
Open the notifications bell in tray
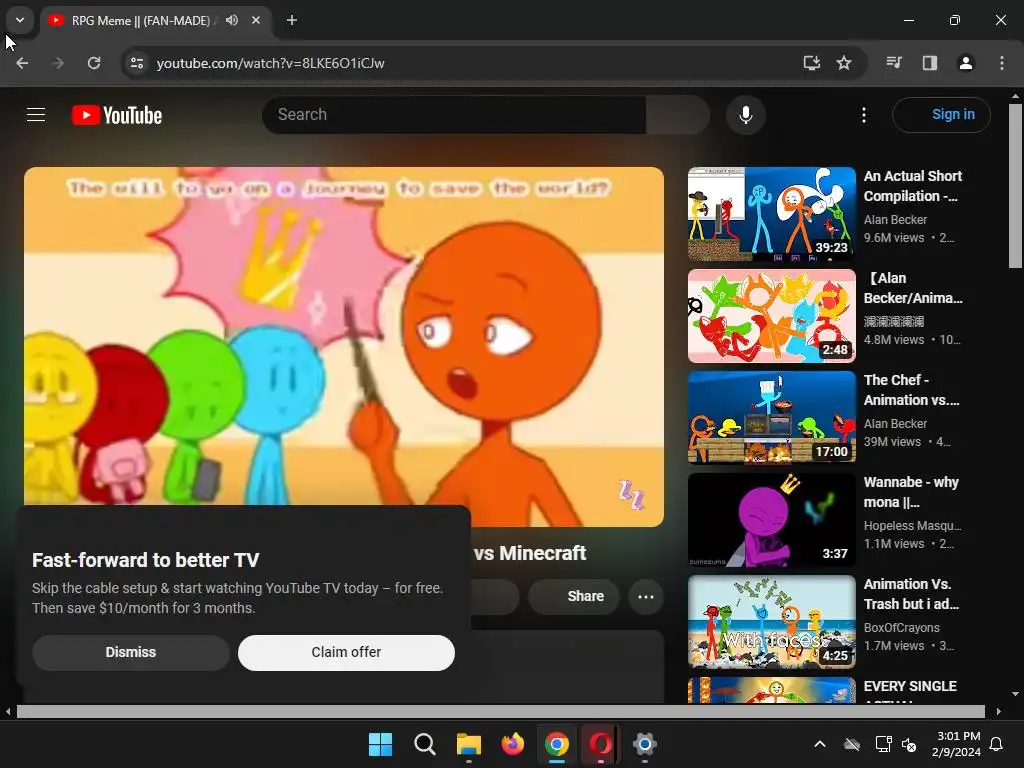point(997,744)
